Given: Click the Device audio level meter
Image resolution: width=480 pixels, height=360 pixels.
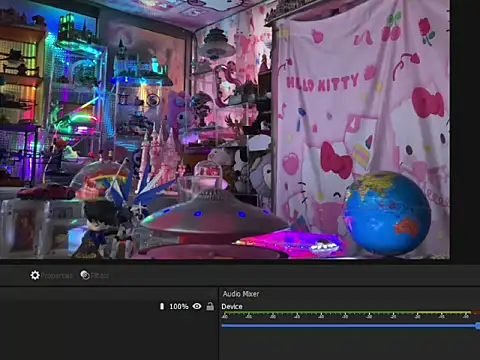Looking at the screenshot, I should click(x=351, y=315).
